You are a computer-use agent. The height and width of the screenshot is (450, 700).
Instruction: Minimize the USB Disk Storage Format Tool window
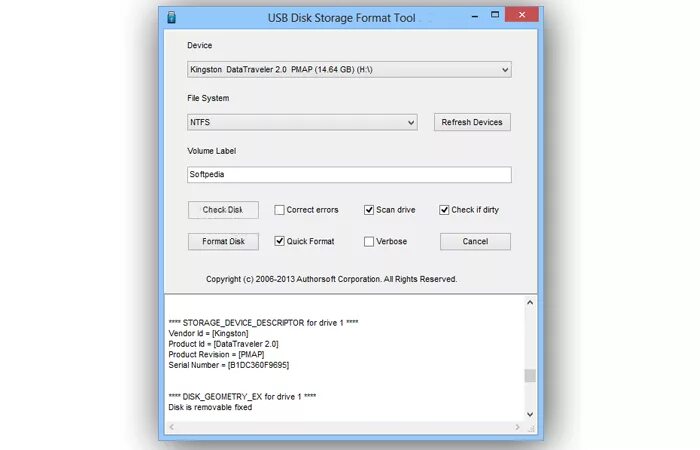point(475,16)
